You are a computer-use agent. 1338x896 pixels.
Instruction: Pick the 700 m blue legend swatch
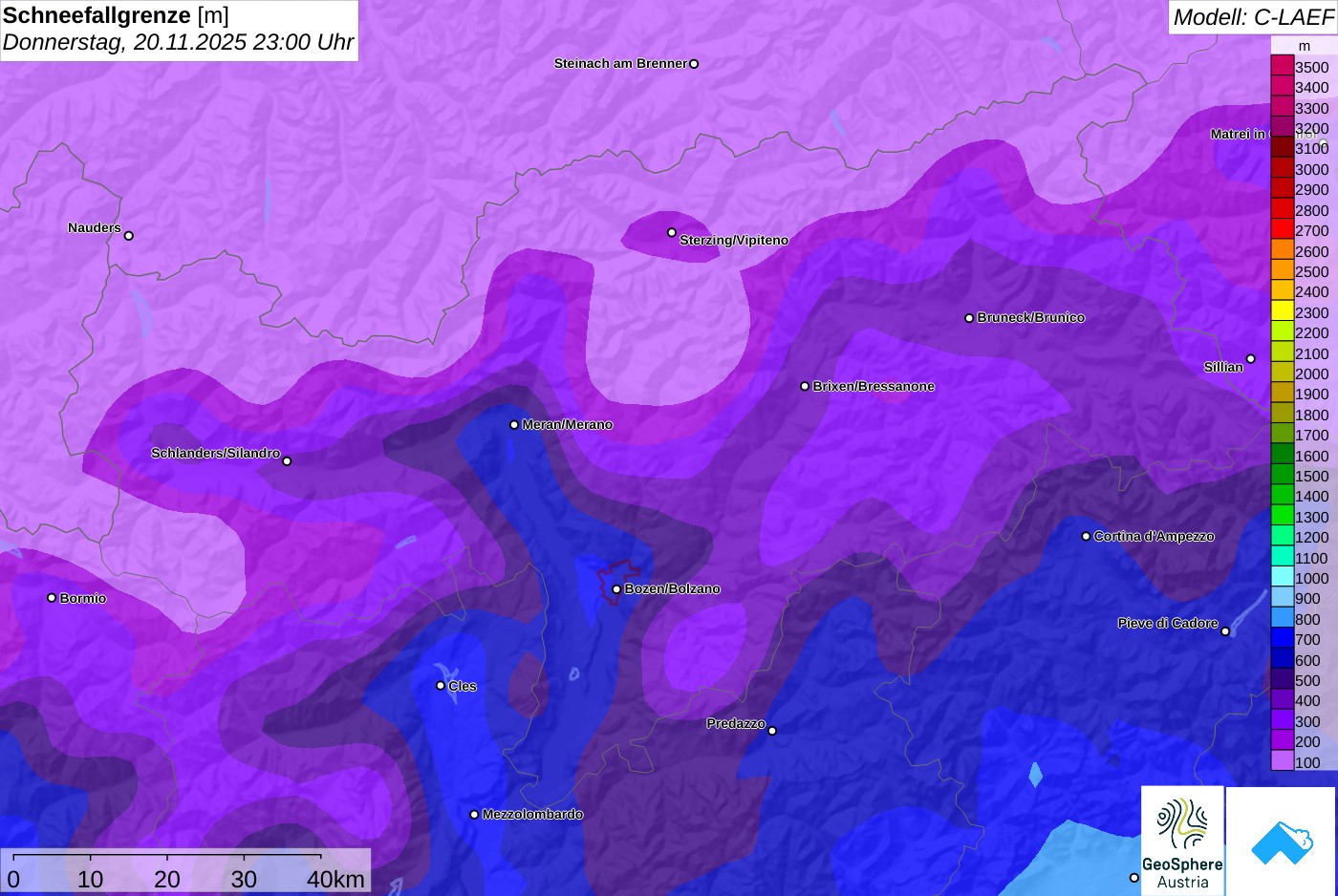[x=1282, y=639]
